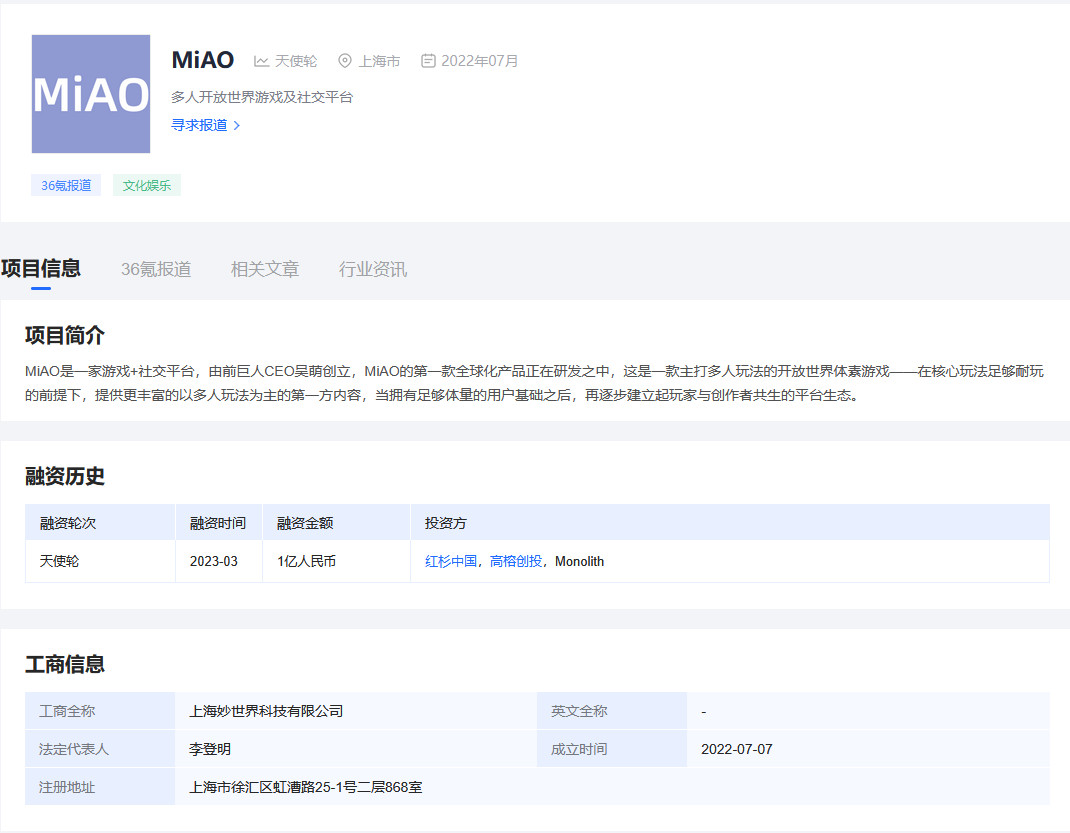Click the 2022年07月 date text

point(480,61)
